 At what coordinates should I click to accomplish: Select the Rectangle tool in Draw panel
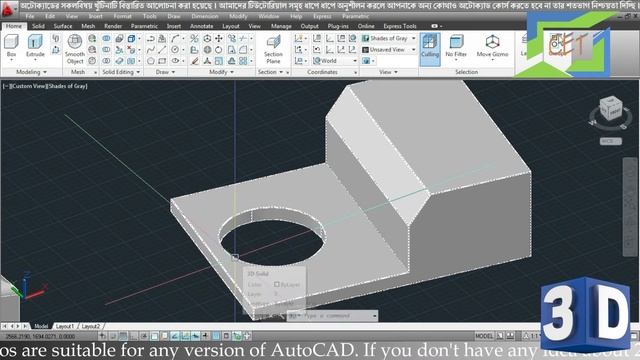point(162,61)
